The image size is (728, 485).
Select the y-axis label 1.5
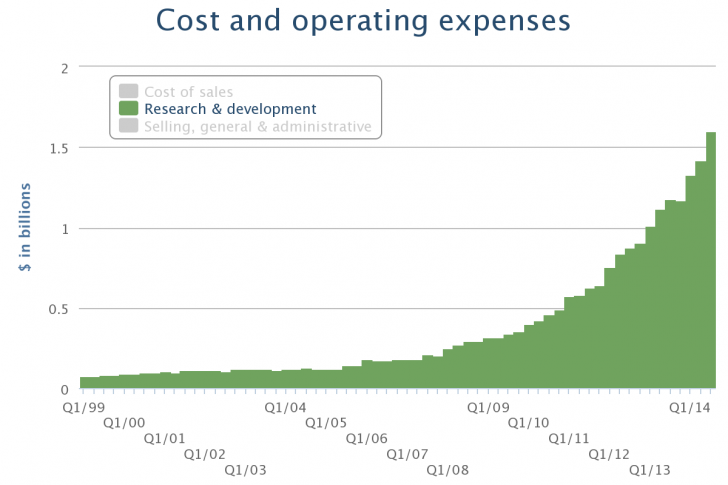coord(59,149)
